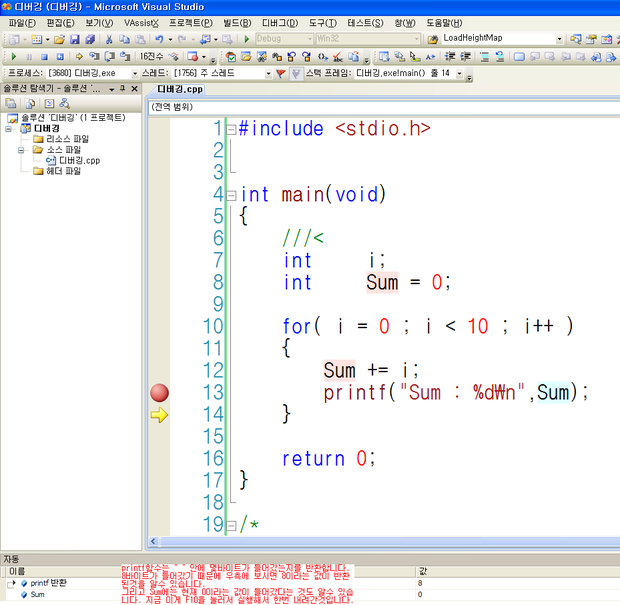The width and height of the screenshot is (620, 605).
Task: Collapse the #include region on line 1
Action: 231,129
